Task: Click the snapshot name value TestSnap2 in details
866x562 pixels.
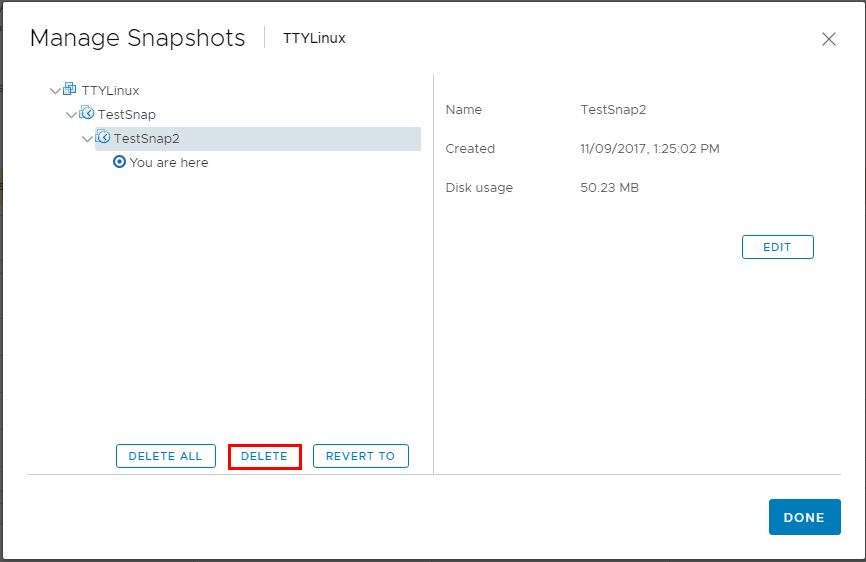Action: (x=613, y=110)
